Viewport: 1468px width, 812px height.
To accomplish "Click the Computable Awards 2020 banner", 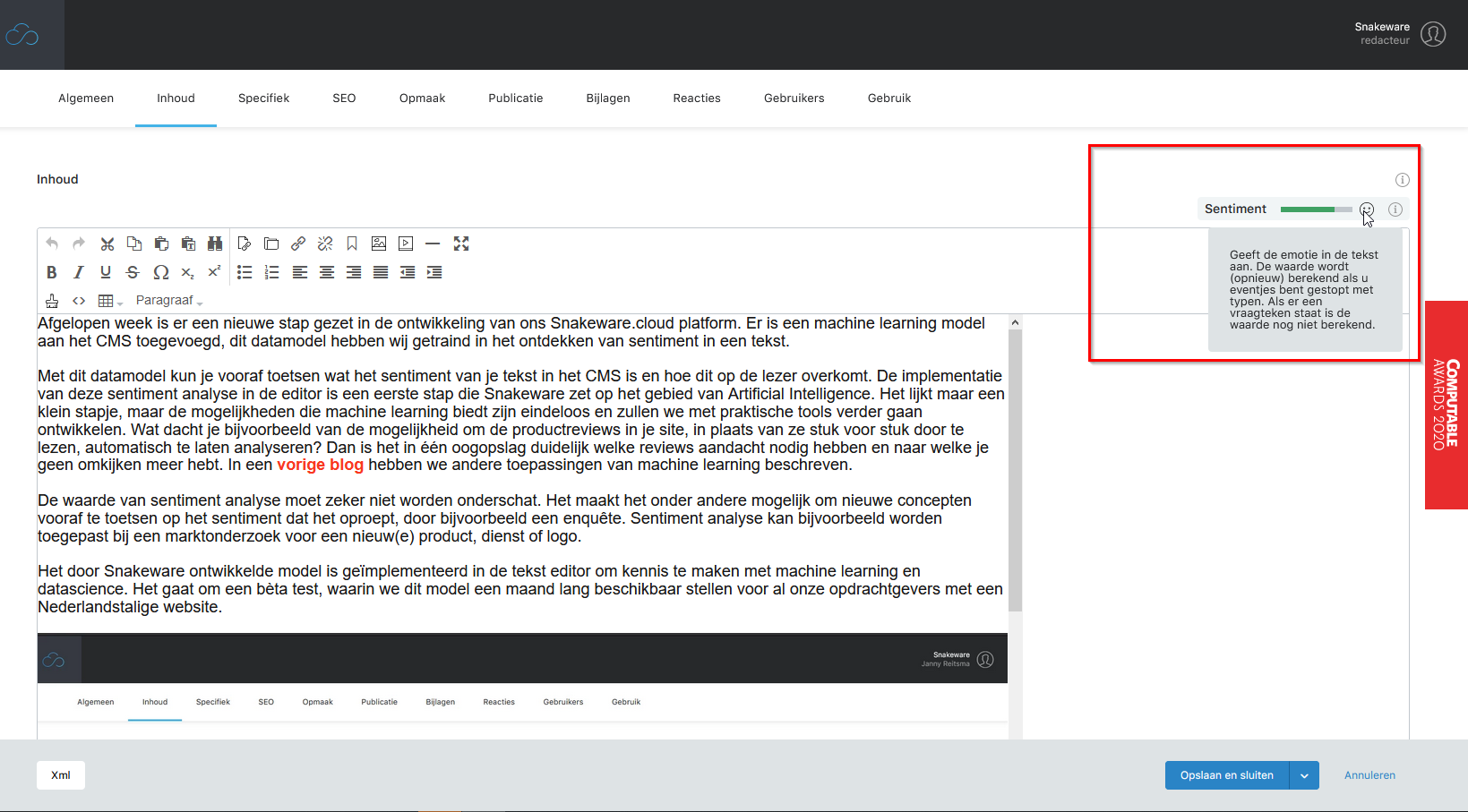I will 1447,405.
